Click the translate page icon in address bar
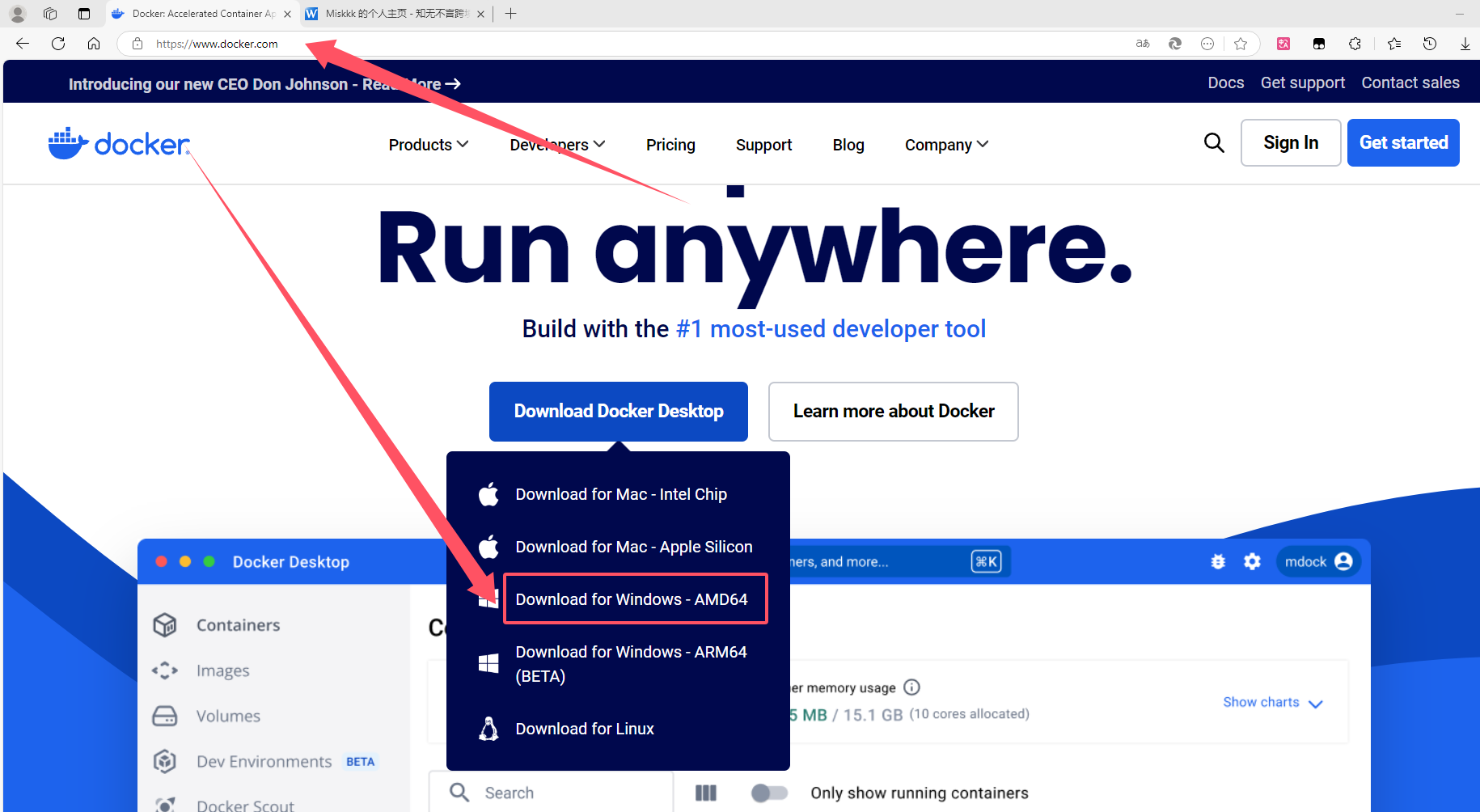This screenshot has width=1480, height=812. [1143, 44]
